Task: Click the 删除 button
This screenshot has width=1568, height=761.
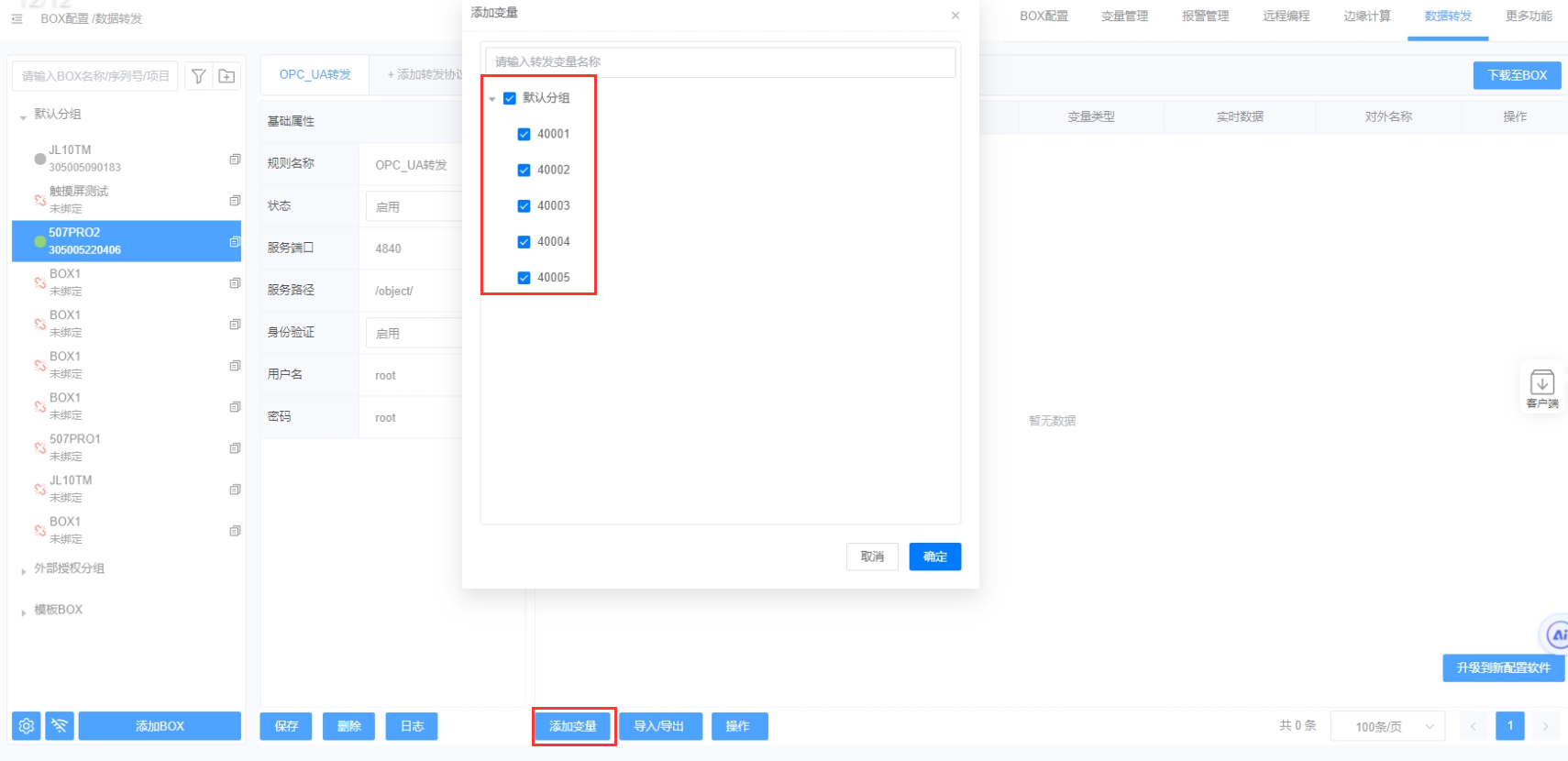Action: click(x=349, y=726)
